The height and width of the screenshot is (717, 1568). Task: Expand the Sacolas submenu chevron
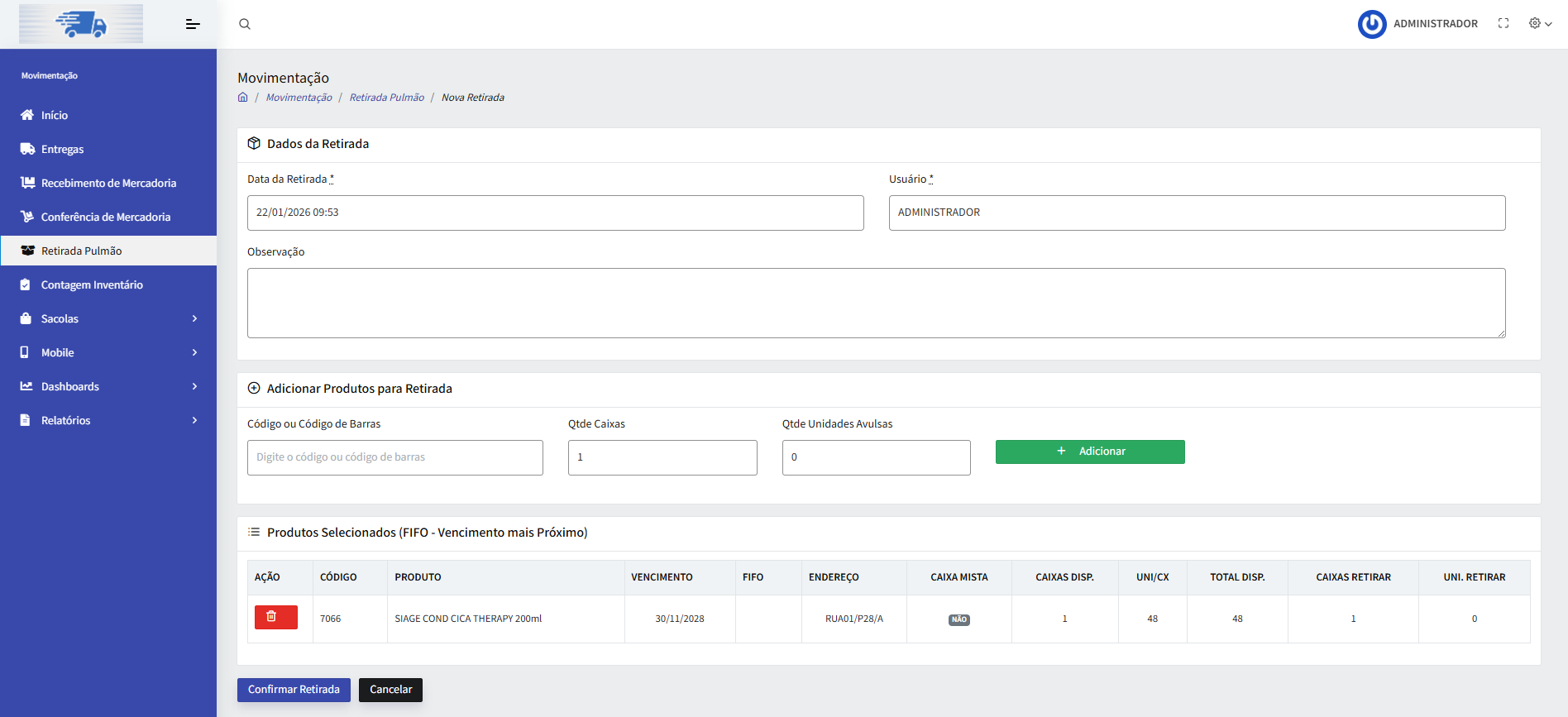(195, 318)
